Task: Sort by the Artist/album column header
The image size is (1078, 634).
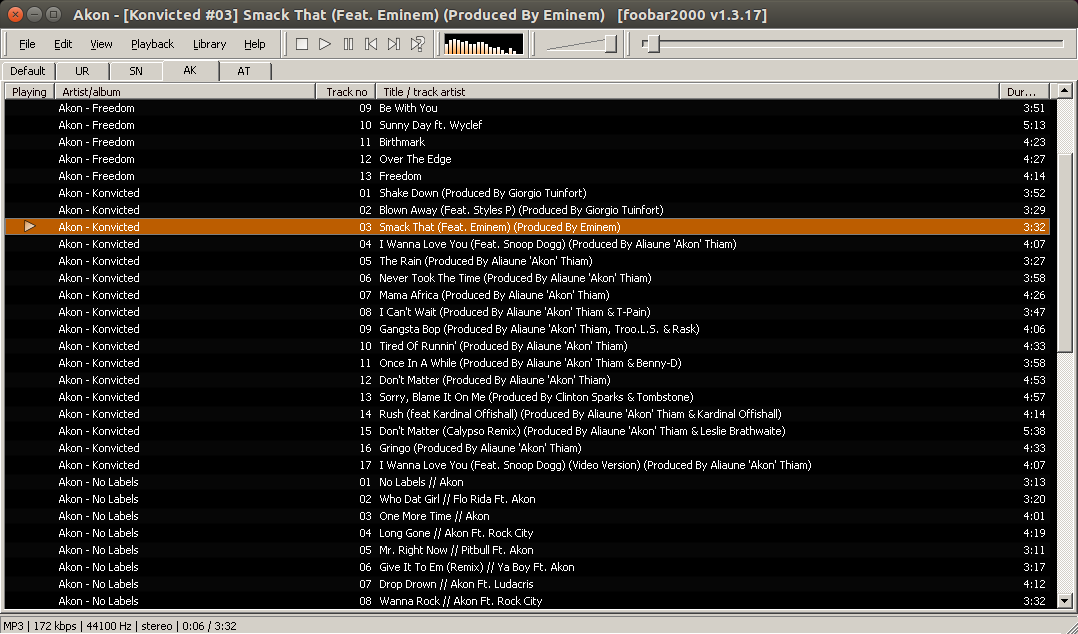Action: (x=184, y=91)
